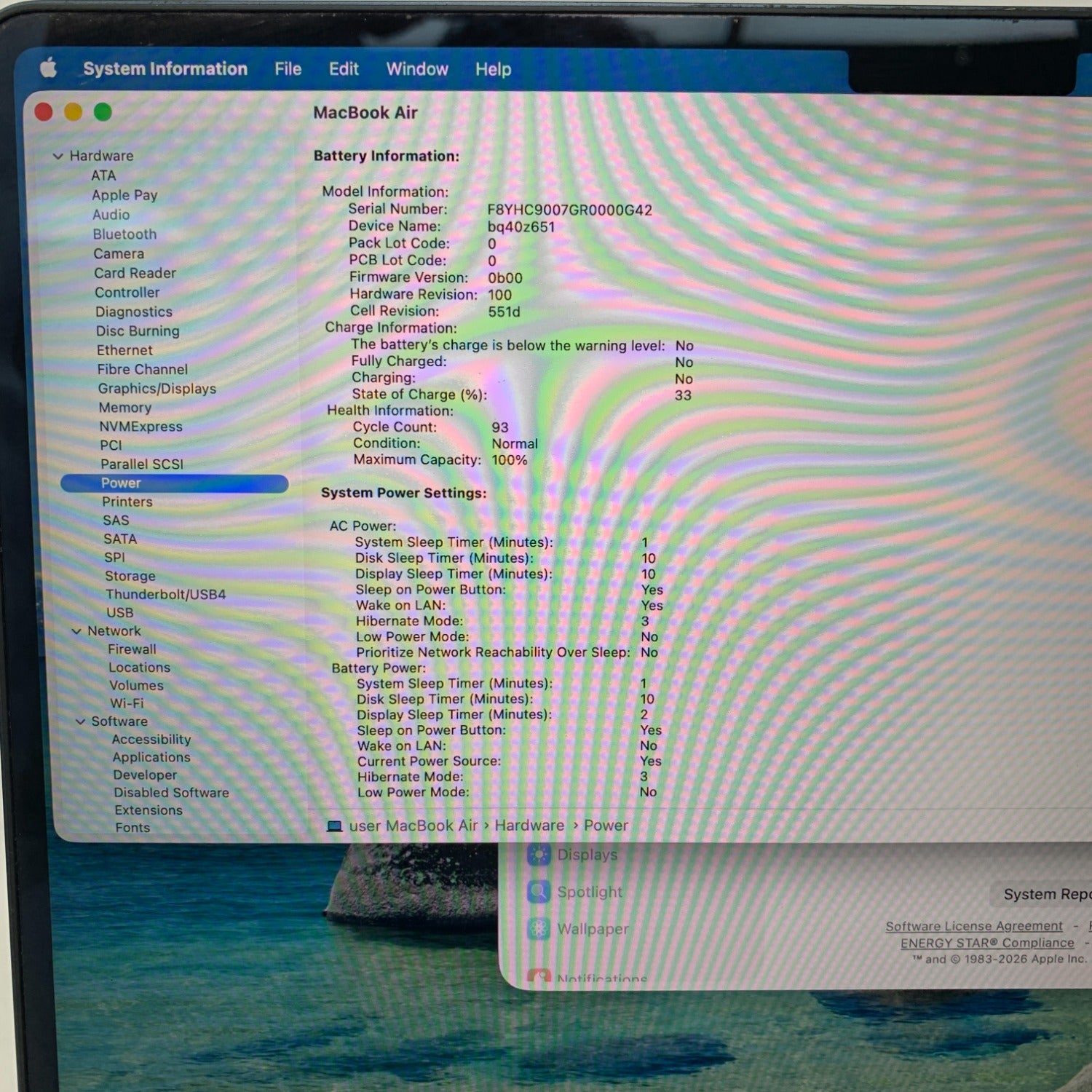
Task: Open the System Information app menu
Action: (x=165, y=69)
